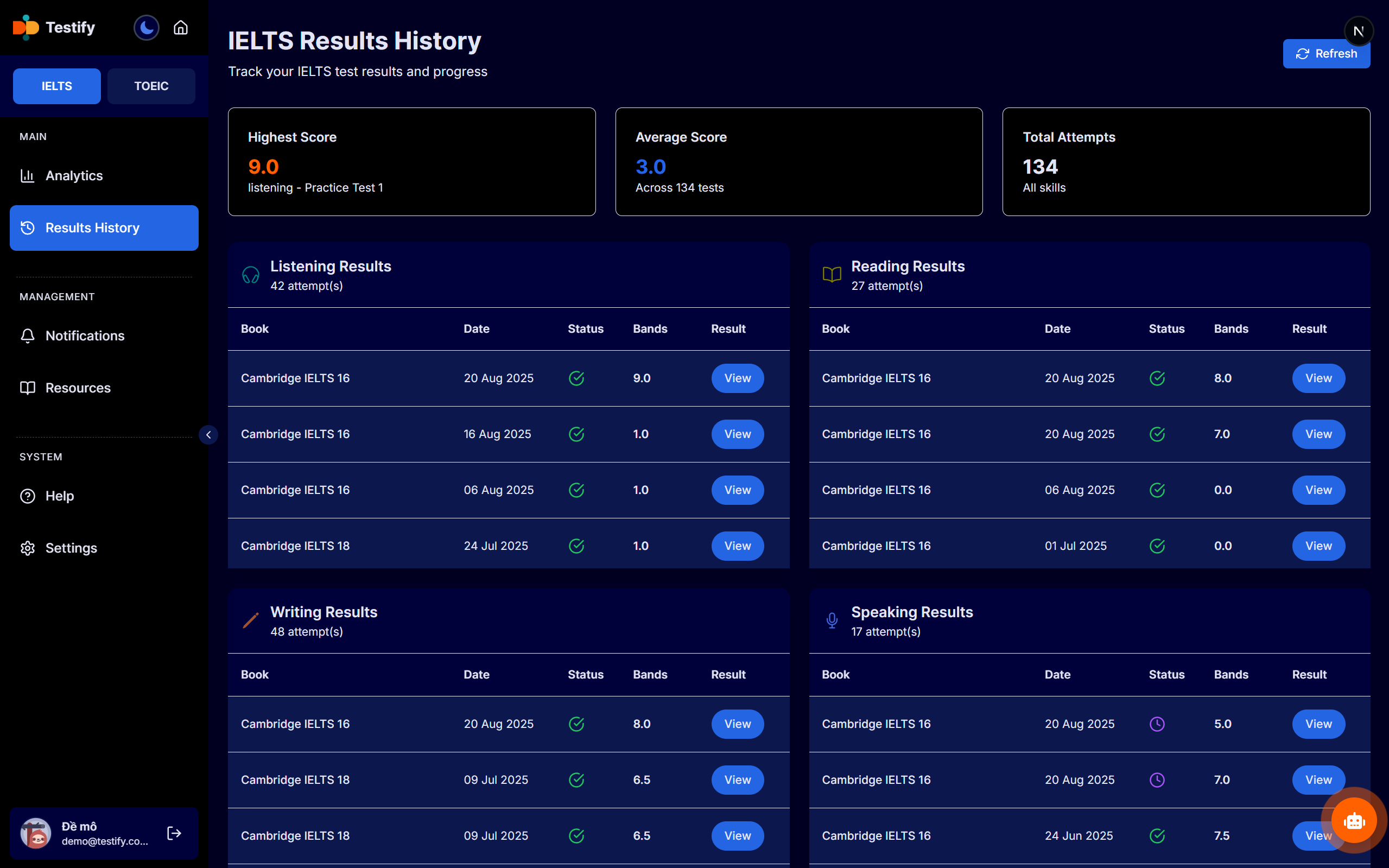Click the home icon in sidebar header
The image size is (1389, 868).
[x=181, y=28]
